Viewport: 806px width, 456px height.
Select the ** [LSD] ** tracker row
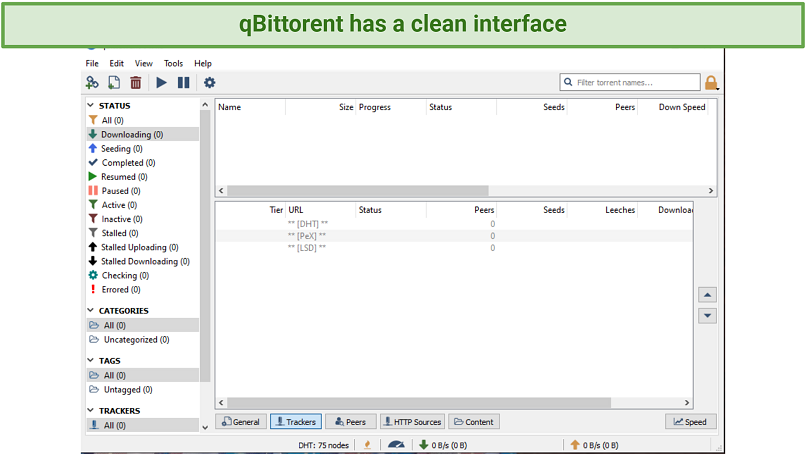pyautogui.click(x=454, y=248)
